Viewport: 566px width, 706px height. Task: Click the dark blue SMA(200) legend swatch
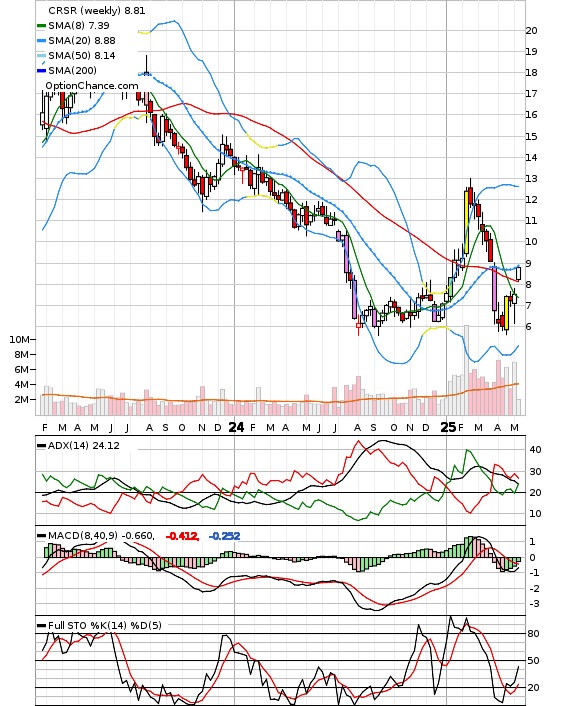tap(41, 71)
